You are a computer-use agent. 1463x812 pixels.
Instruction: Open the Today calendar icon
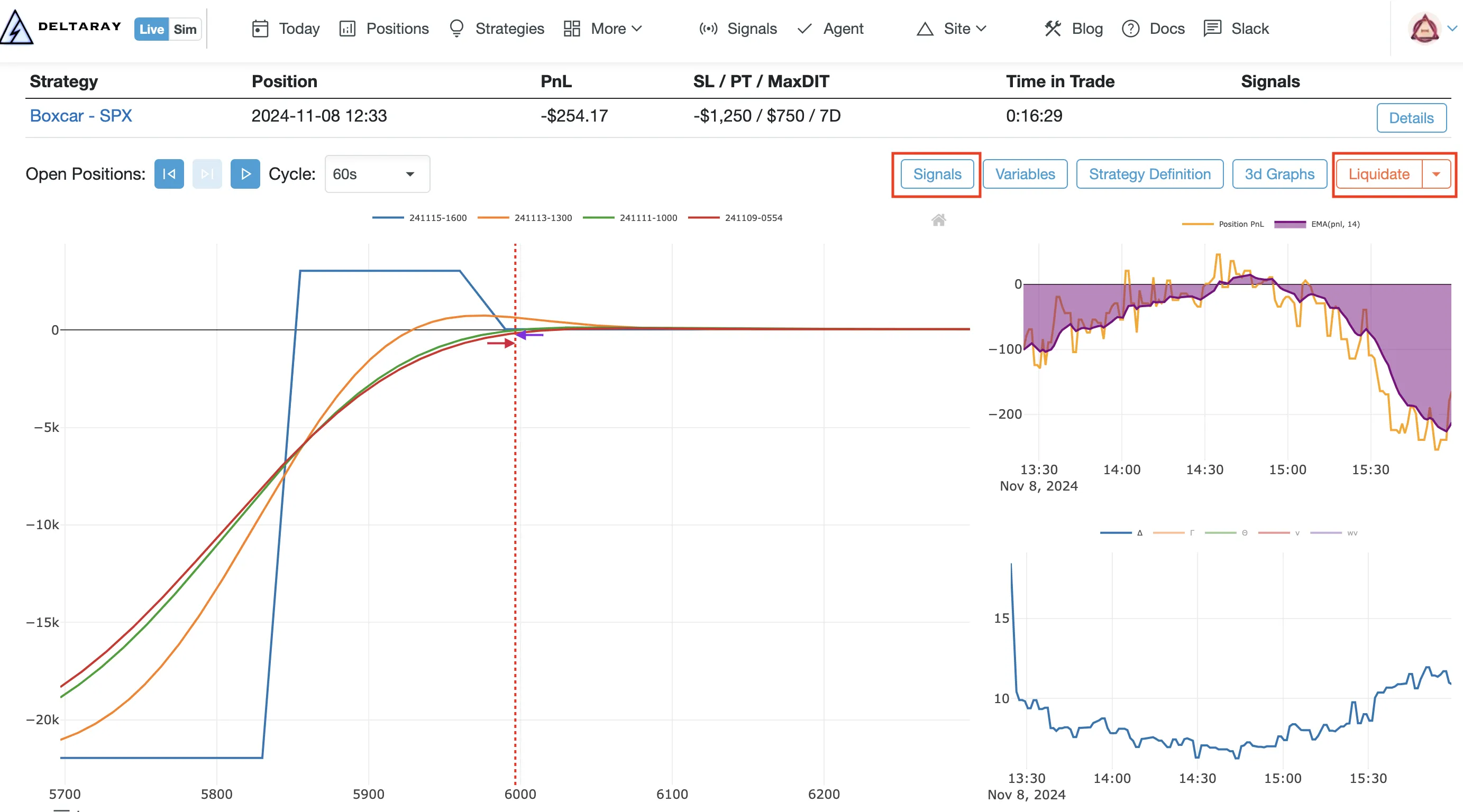click(260, 29)
